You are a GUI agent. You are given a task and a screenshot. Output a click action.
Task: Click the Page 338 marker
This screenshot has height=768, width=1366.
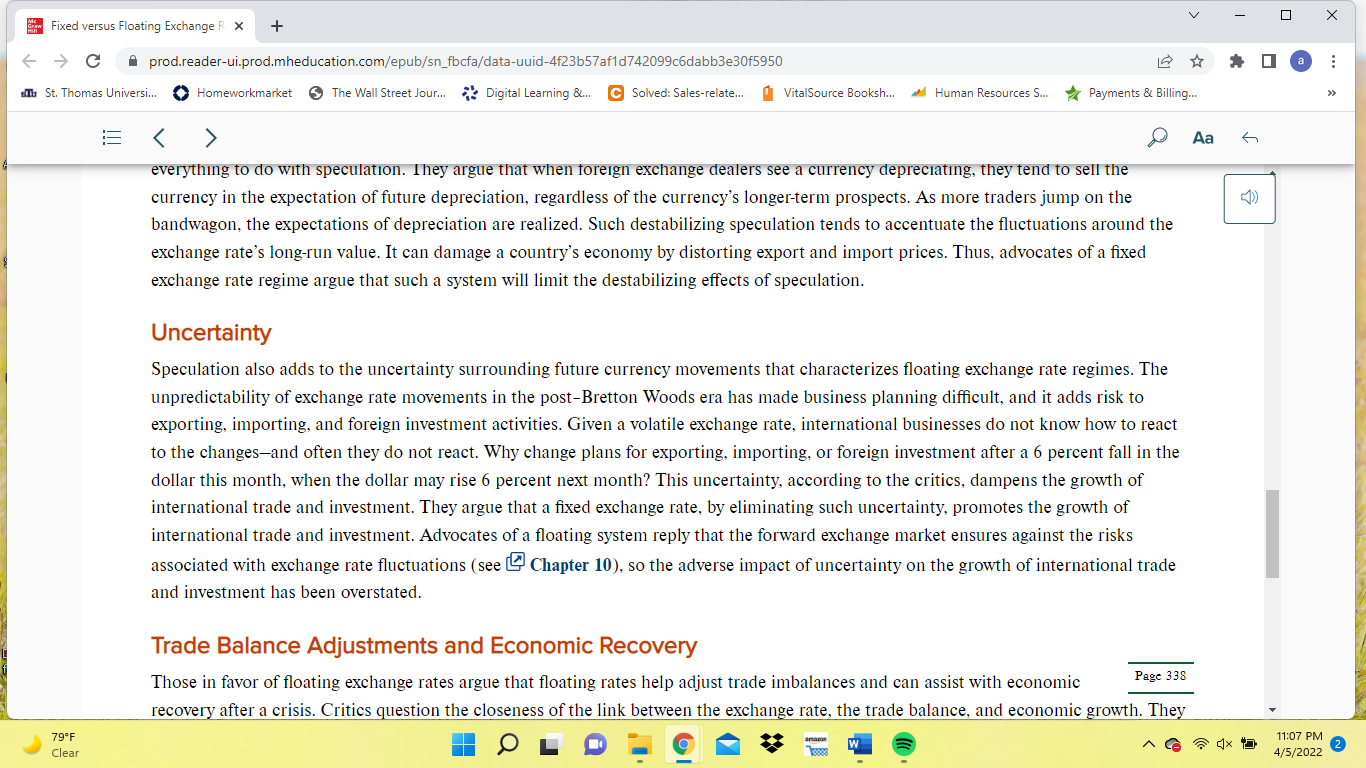coord(1161,676)
